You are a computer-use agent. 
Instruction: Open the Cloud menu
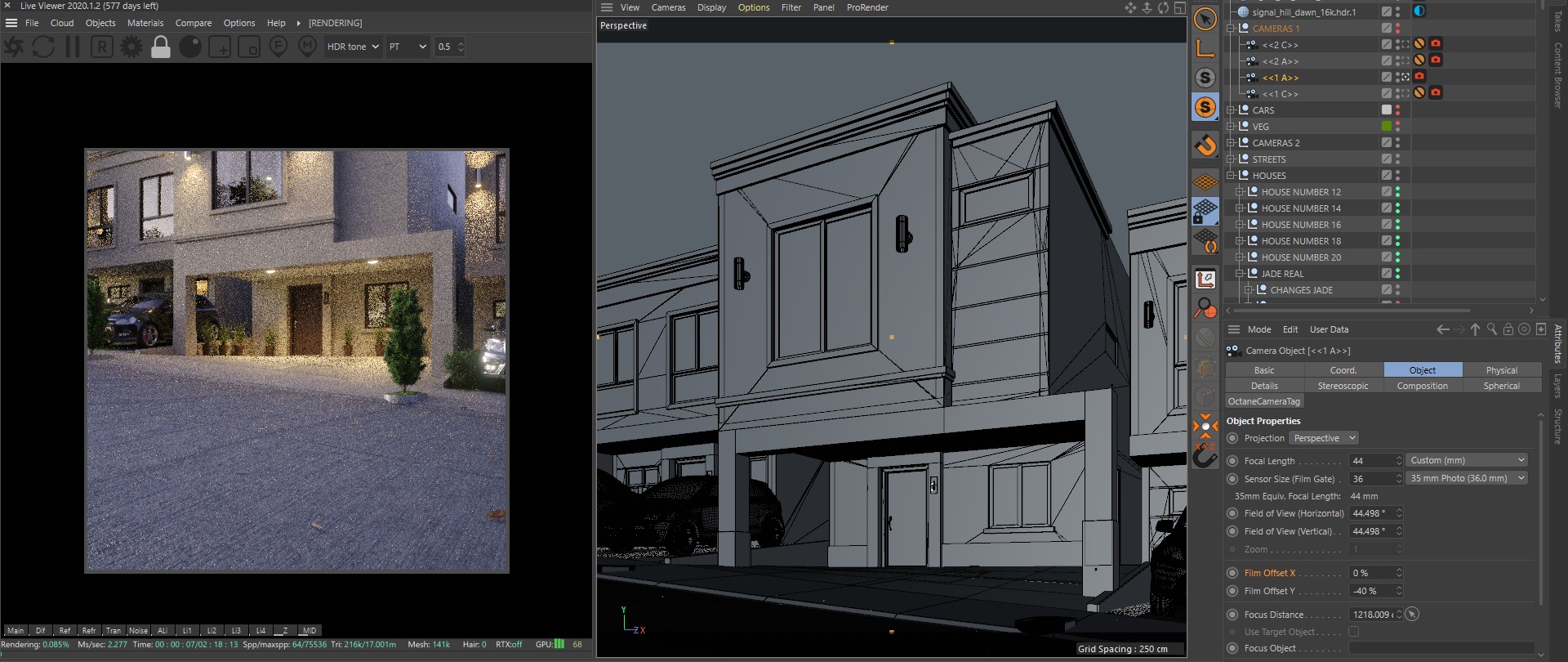click(x=62, y=23)
